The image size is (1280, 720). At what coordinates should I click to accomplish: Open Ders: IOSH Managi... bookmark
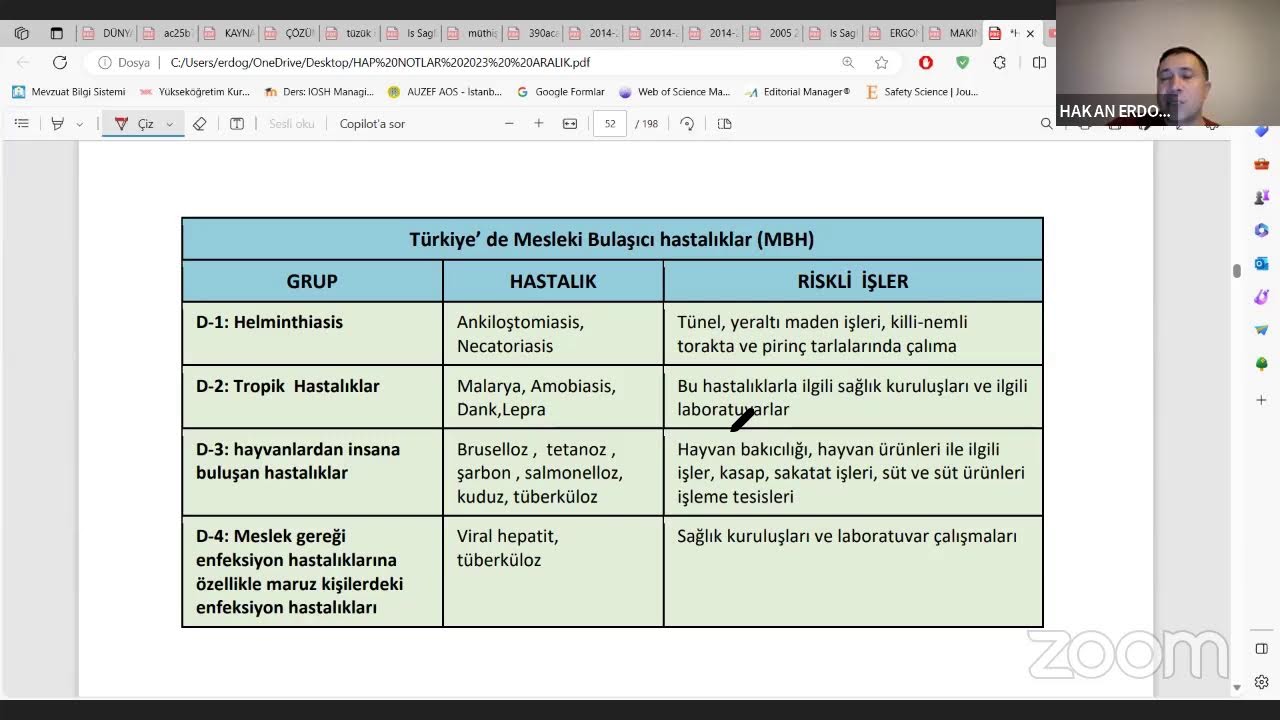click(319, 92)
